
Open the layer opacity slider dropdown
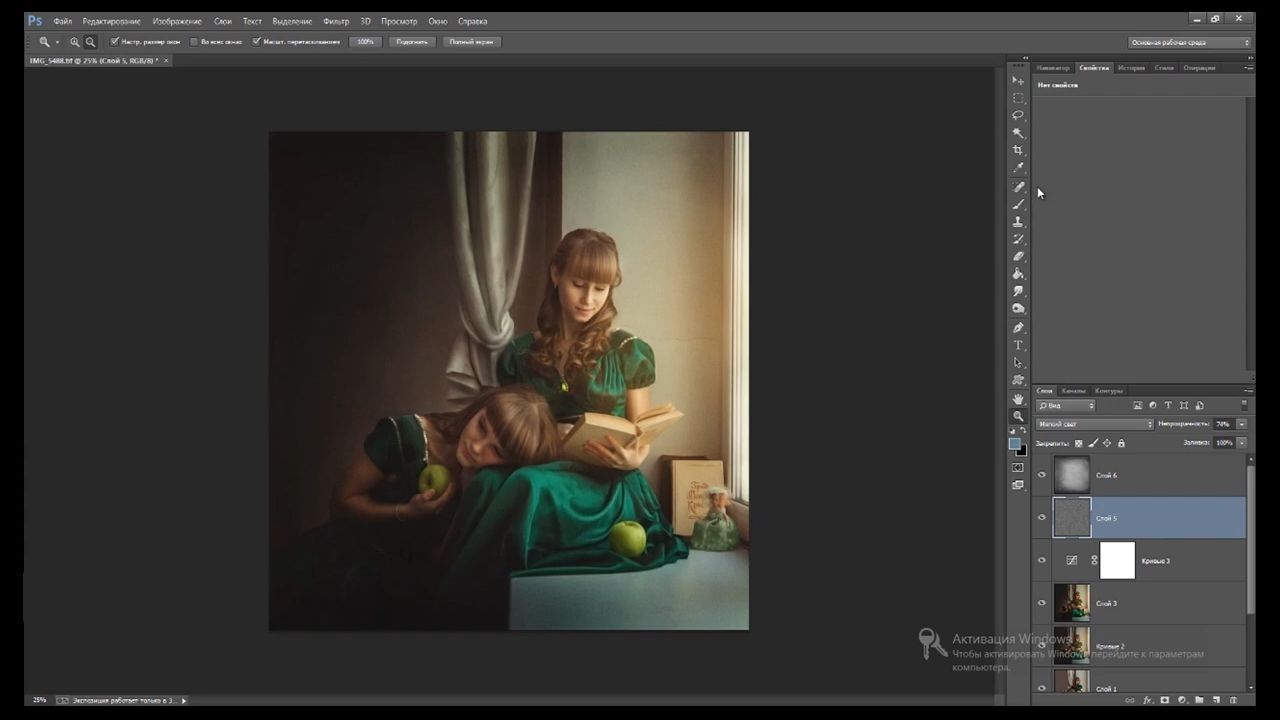1242,424
